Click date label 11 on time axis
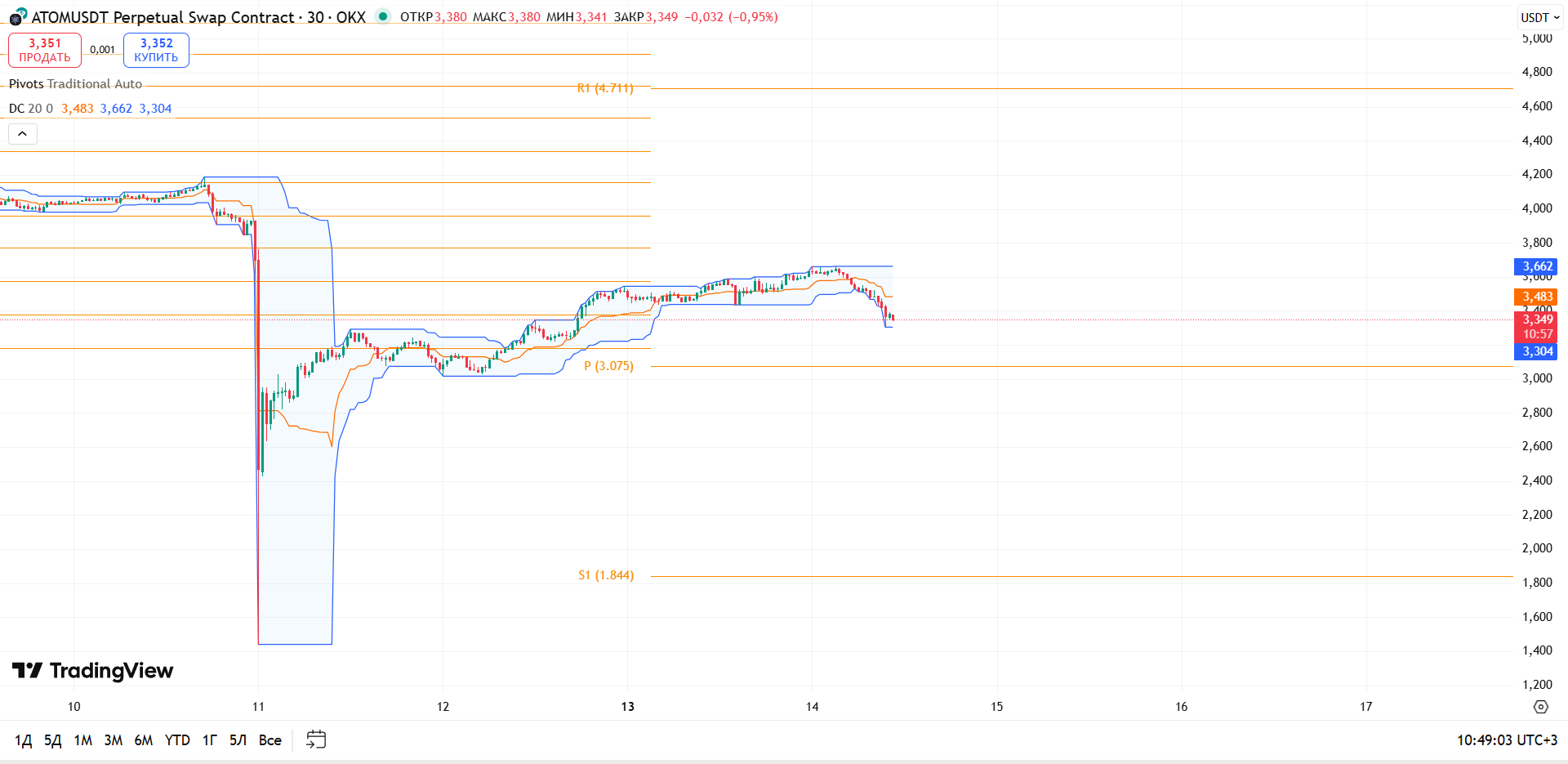This screenshot has height=764, width=1568. [258, 707]
